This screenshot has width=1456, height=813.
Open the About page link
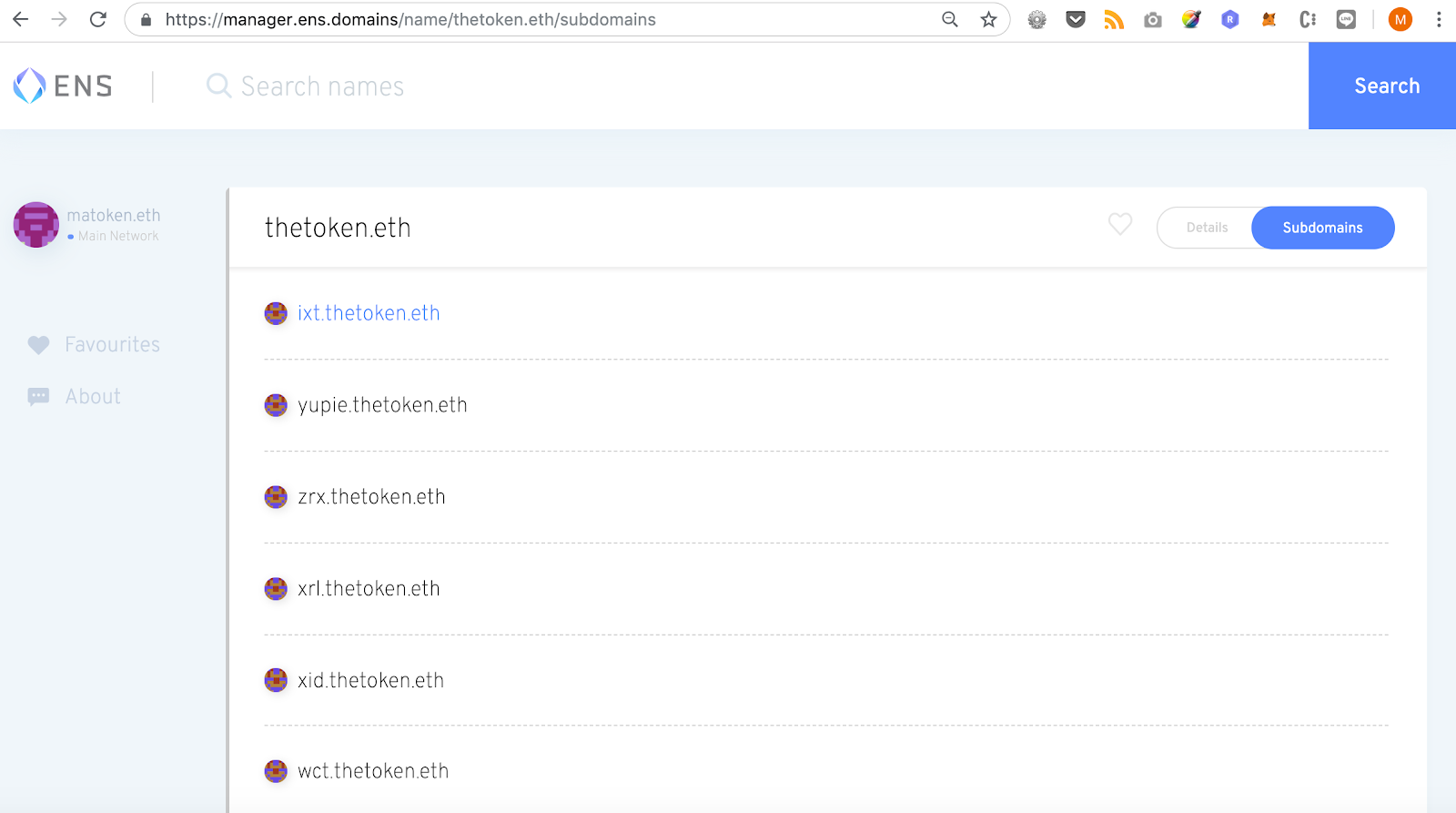pos(93,397)
